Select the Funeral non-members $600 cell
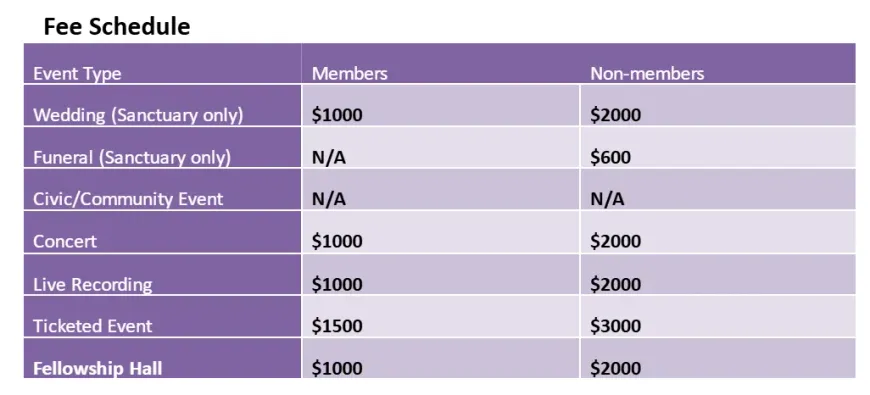Viewport: 870px width, 395px height. pyautogui.click(x=718, y=147)
